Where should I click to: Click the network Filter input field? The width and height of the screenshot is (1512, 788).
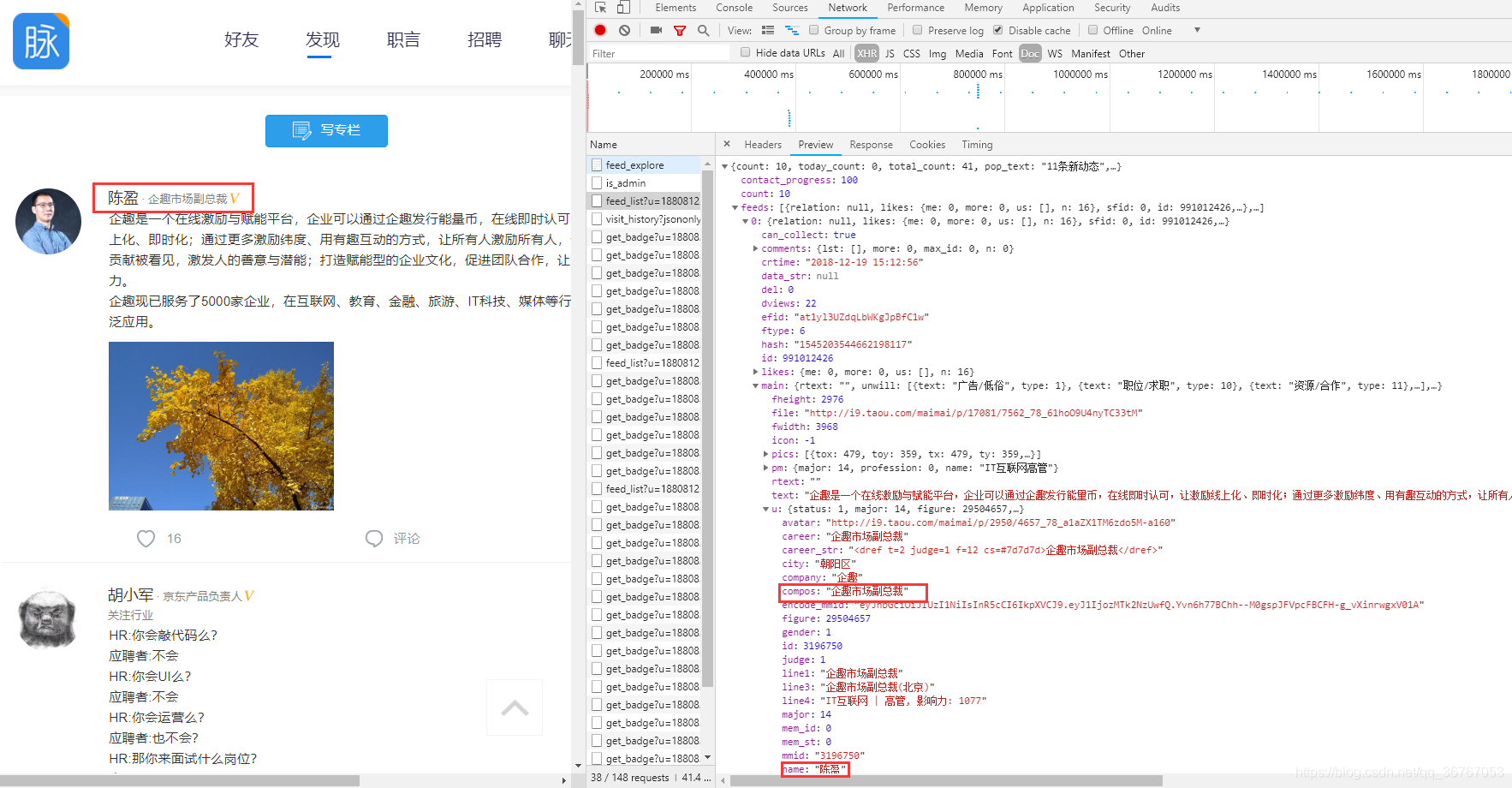coord(659,53)
